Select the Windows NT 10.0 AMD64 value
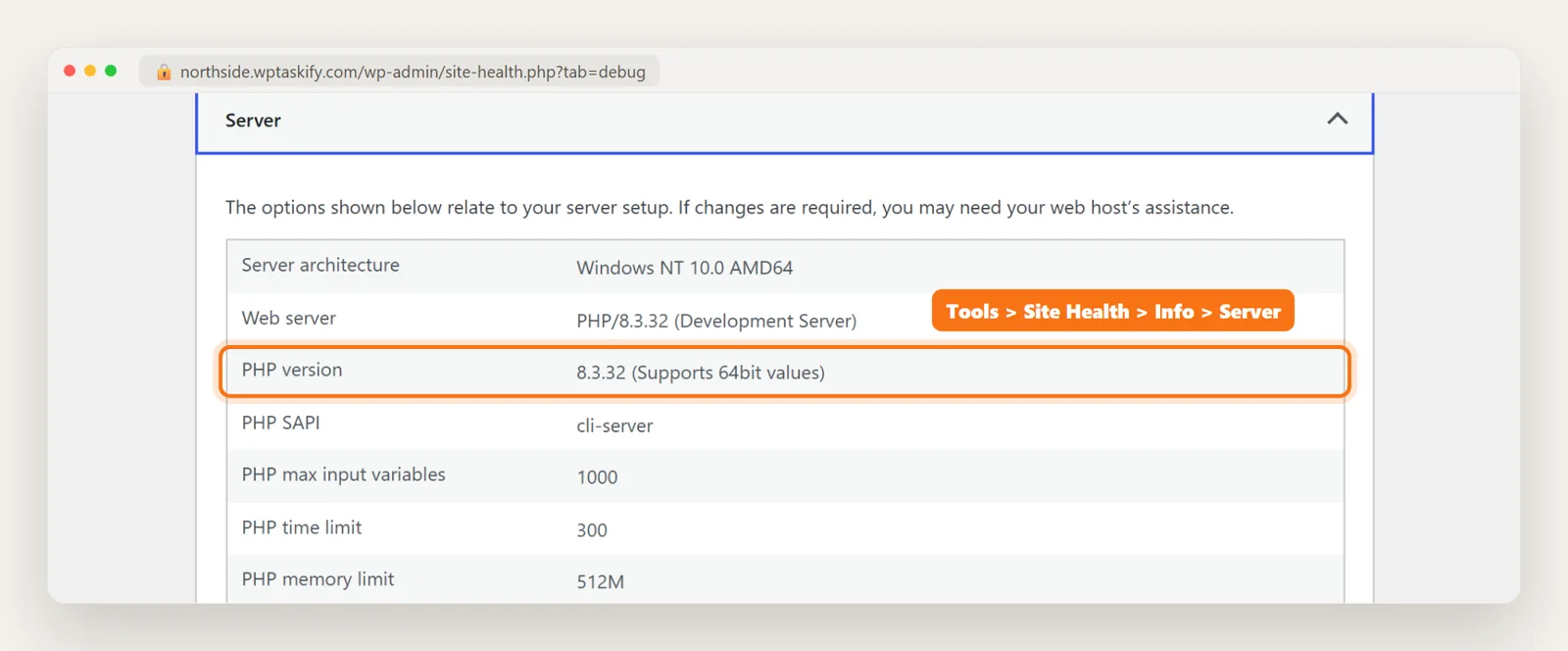Image resolution: width=1568 pixels, height=651 pixels. [684, 268]
